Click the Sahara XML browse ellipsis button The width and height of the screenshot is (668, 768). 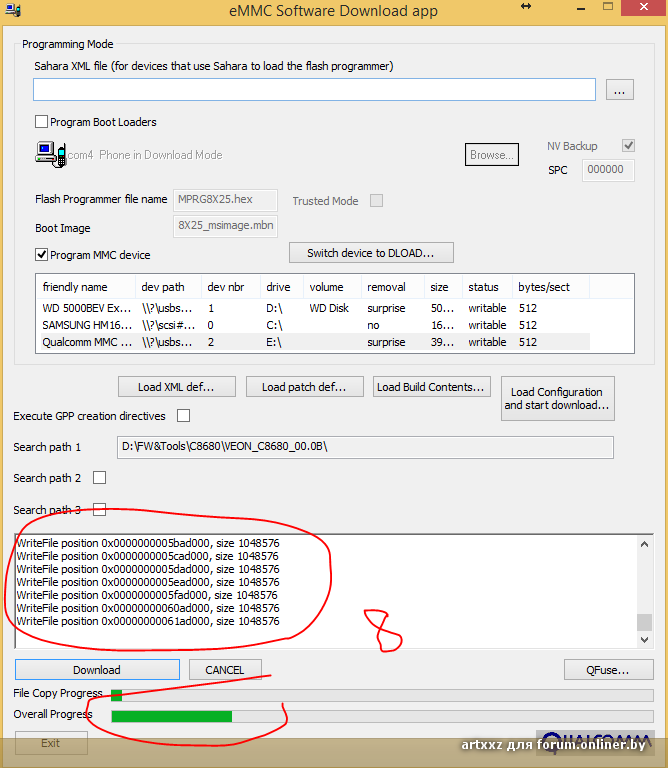click(620, 90)
